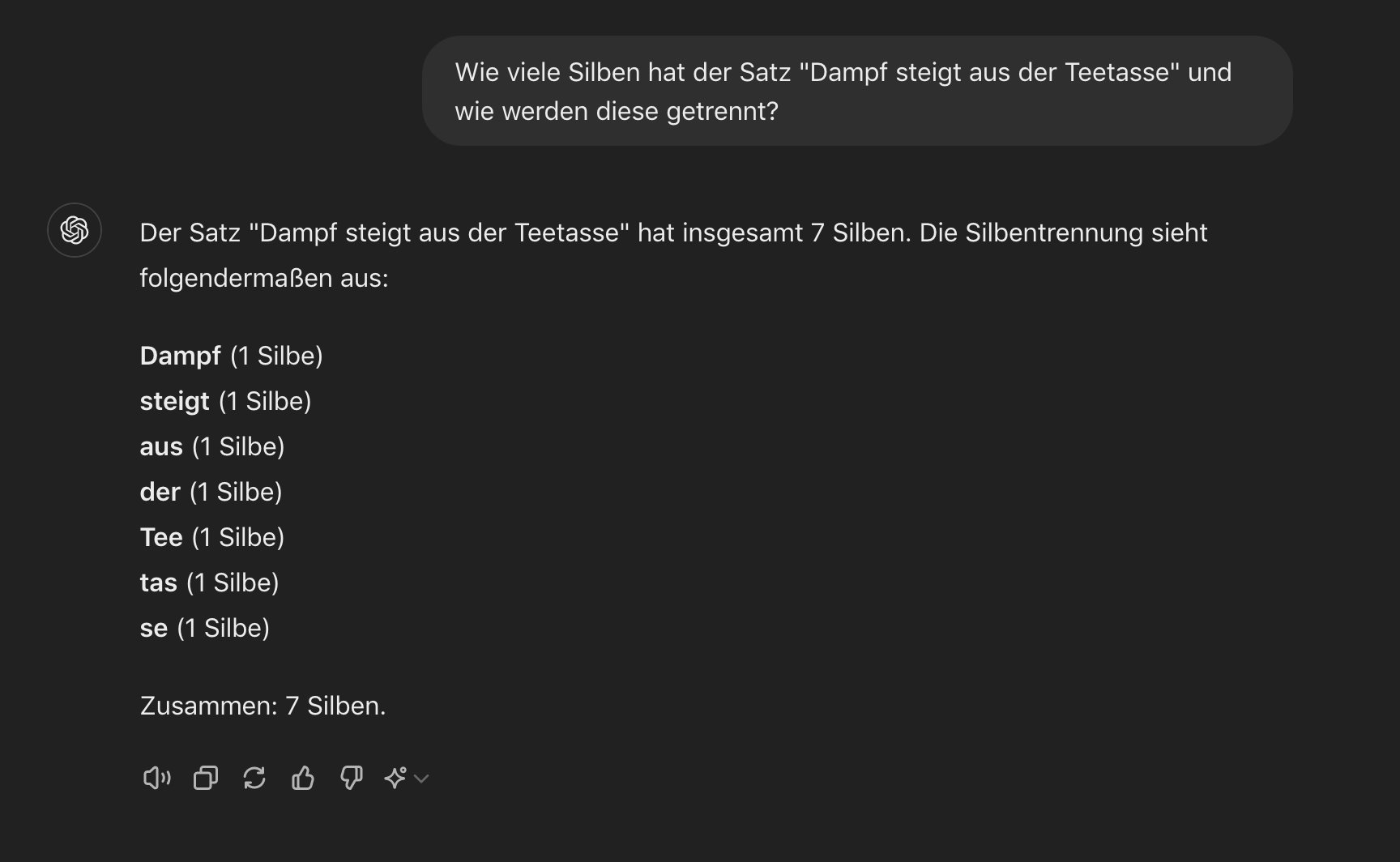The height and width of the screenshot is (862, 1400).
Task: Click the text "folgendermaßen aus:"
Action: [x=264, y=278]
